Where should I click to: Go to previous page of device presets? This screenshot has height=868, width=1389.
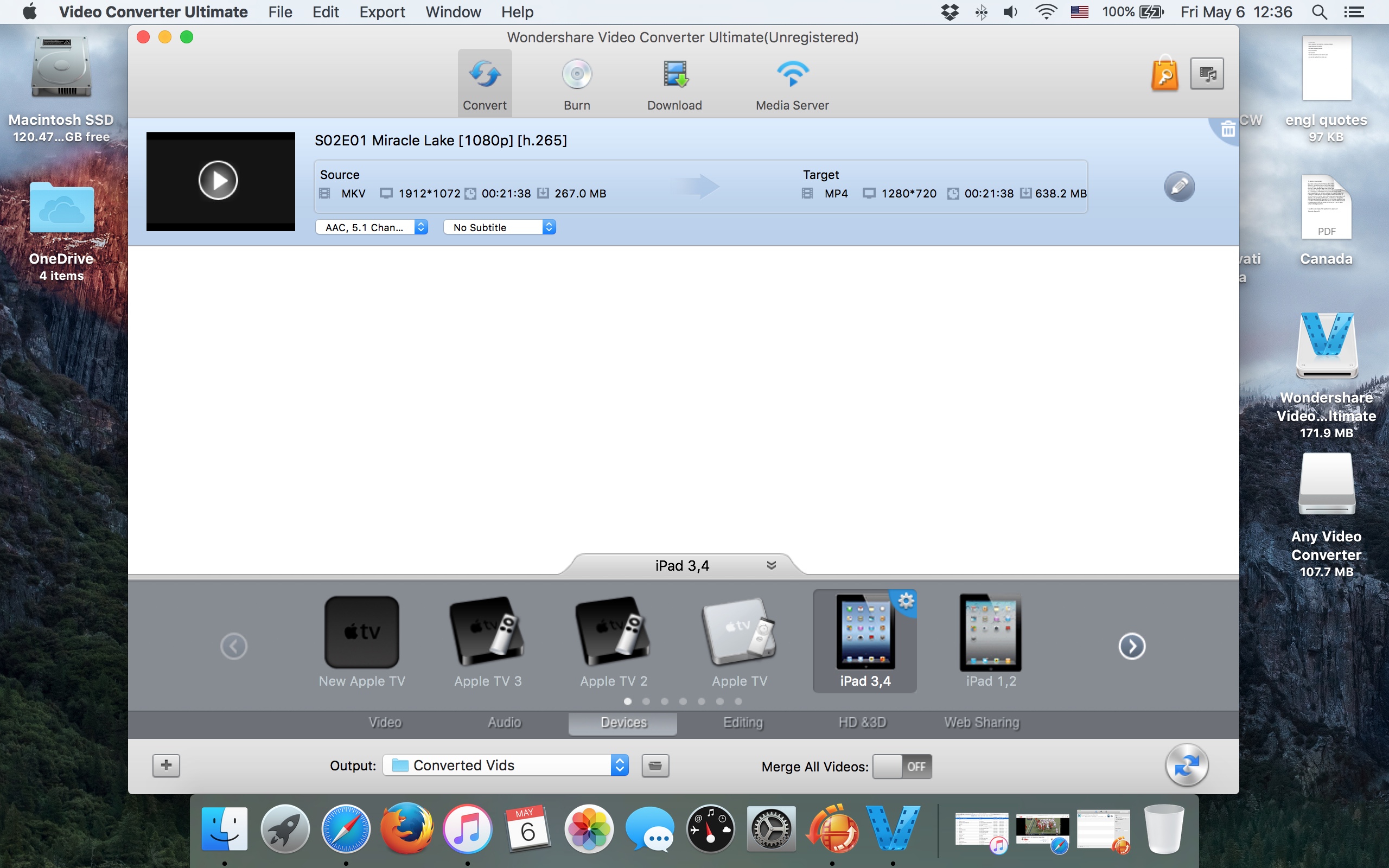pyautogui.click(x=234, y=647)
